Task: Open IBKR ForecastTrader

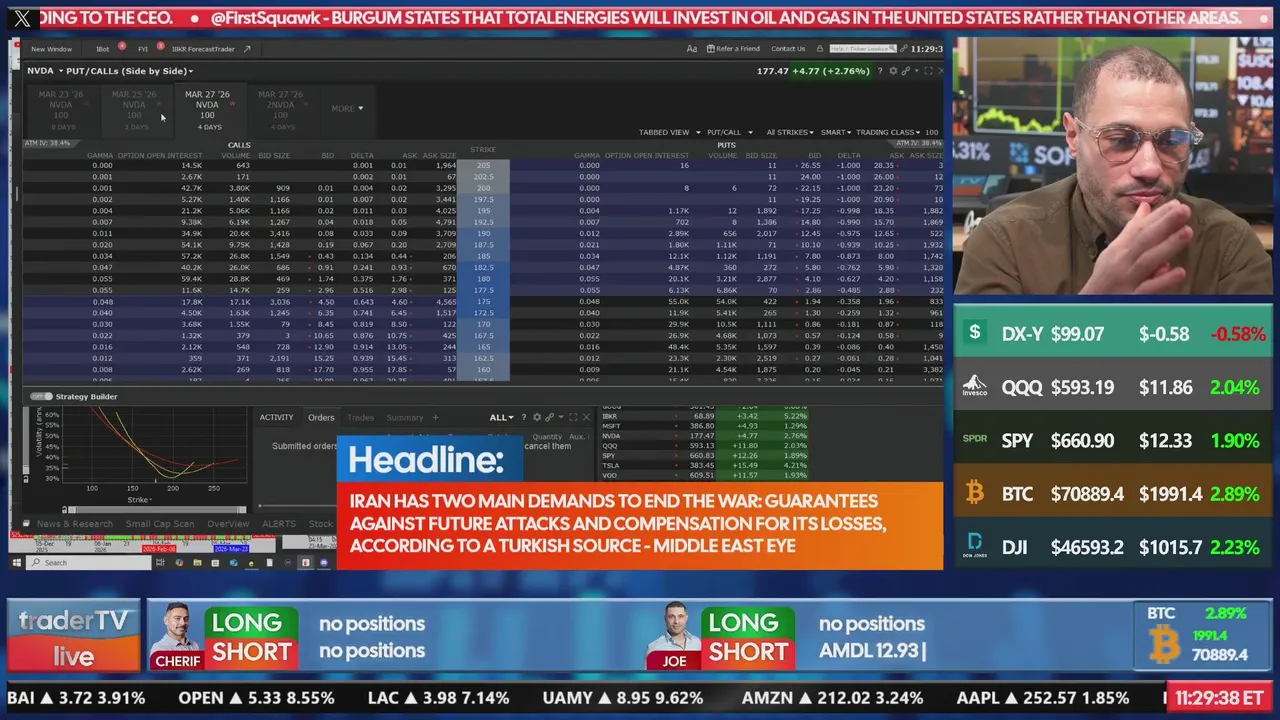Action: pyautogui.click(x=203, y=49)
